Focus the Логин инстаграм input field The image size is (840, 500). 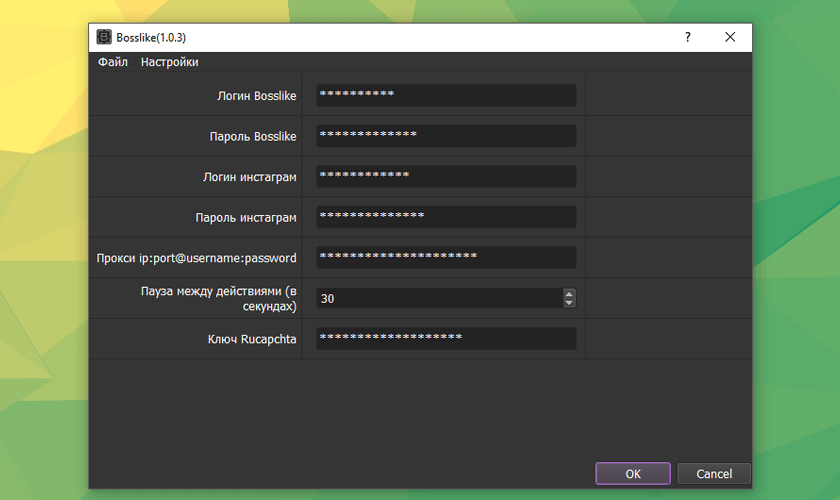(x=446, y=176)
